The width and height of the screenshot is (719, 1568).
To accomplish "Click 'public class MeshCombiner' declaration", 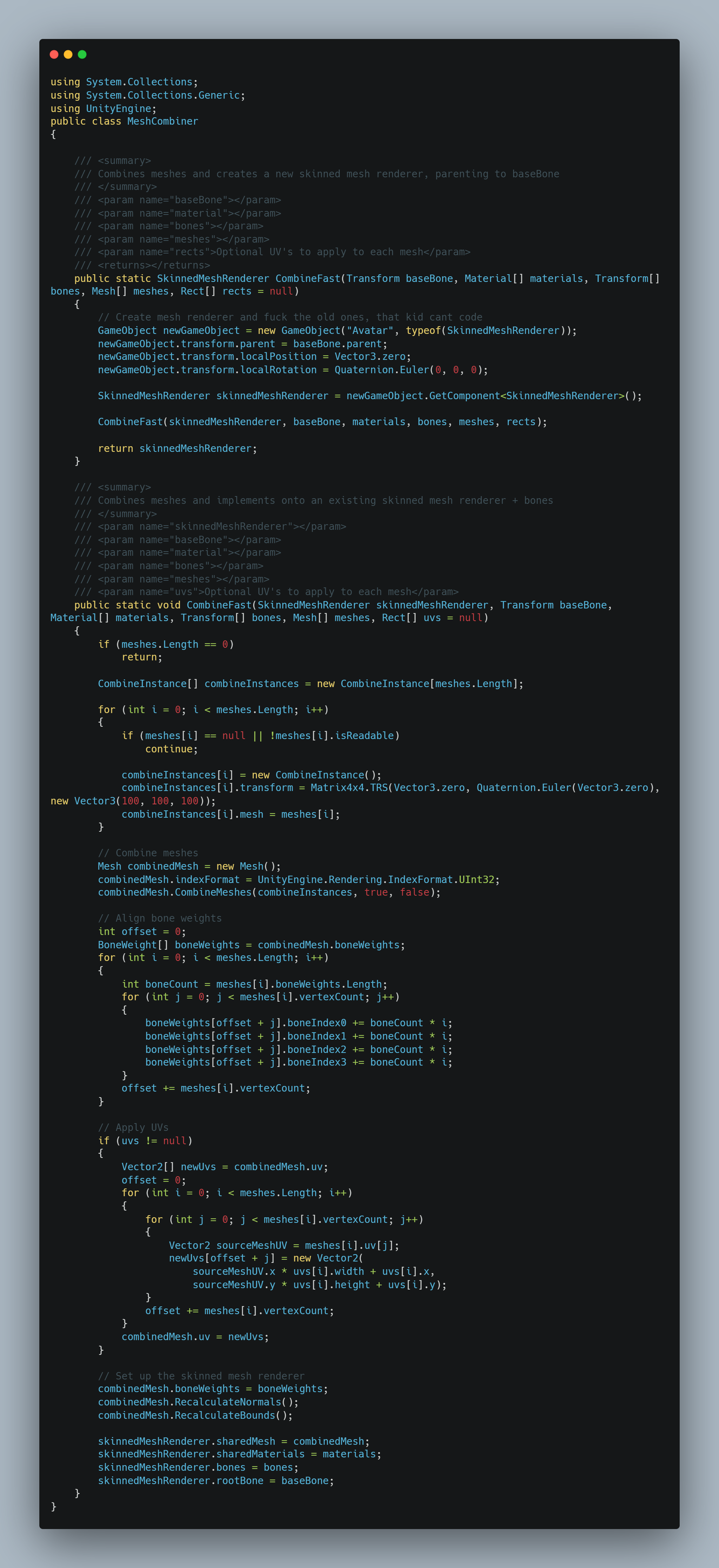I will pos(124,121).
